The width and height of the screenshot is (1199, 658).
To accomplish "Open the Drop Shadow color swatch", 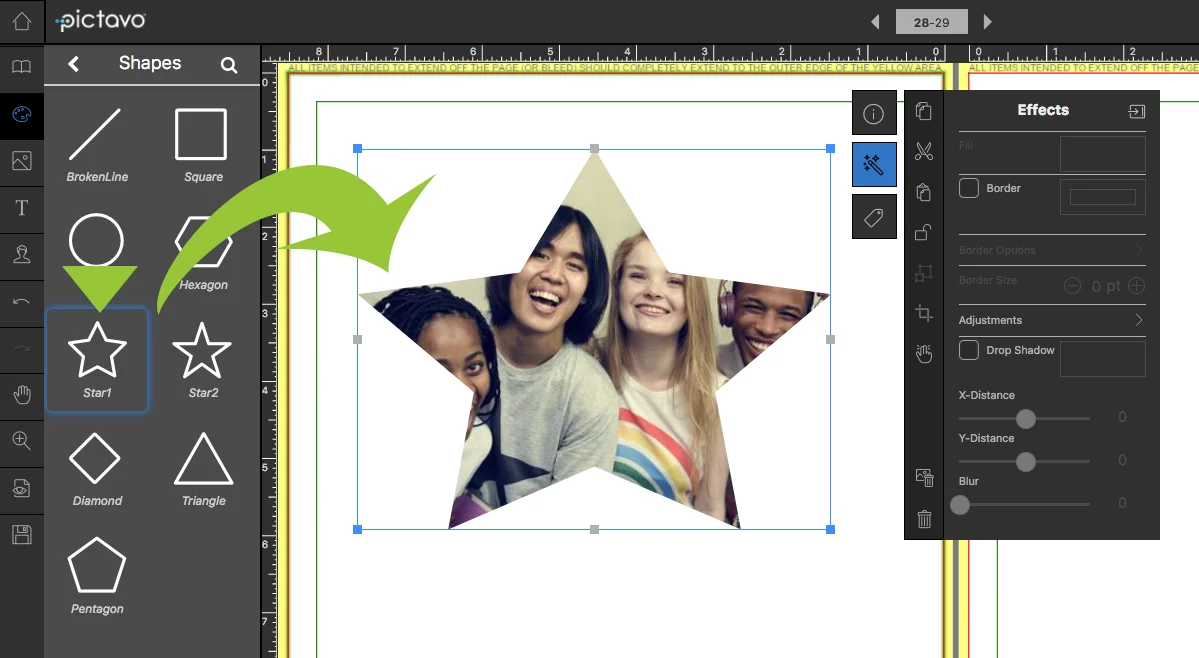I will [1103, 359].
